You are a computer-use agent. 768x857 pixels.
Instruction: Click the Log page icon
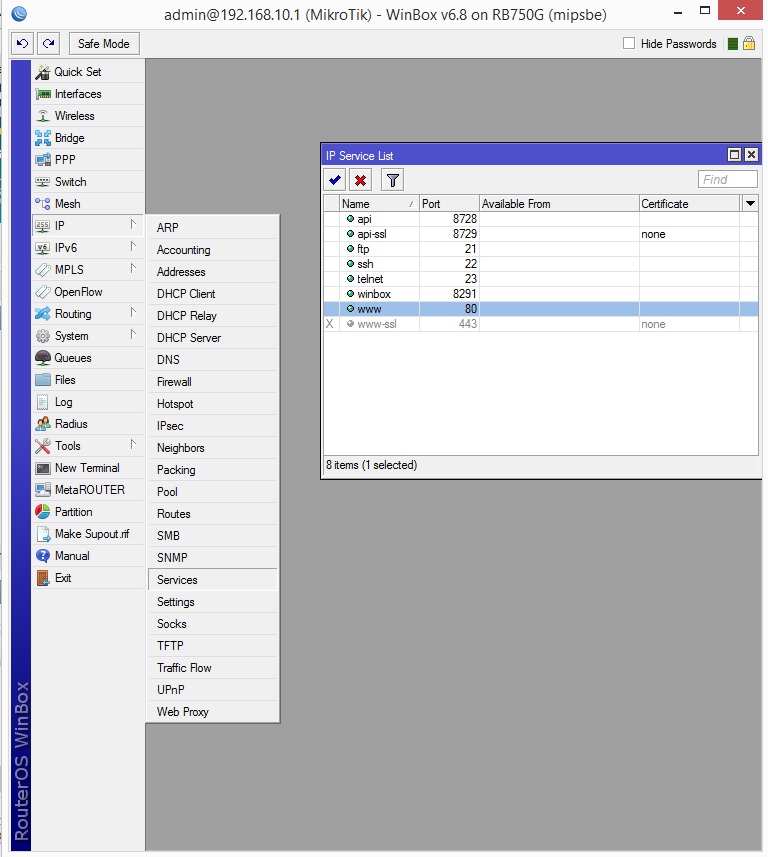[43, 402]
